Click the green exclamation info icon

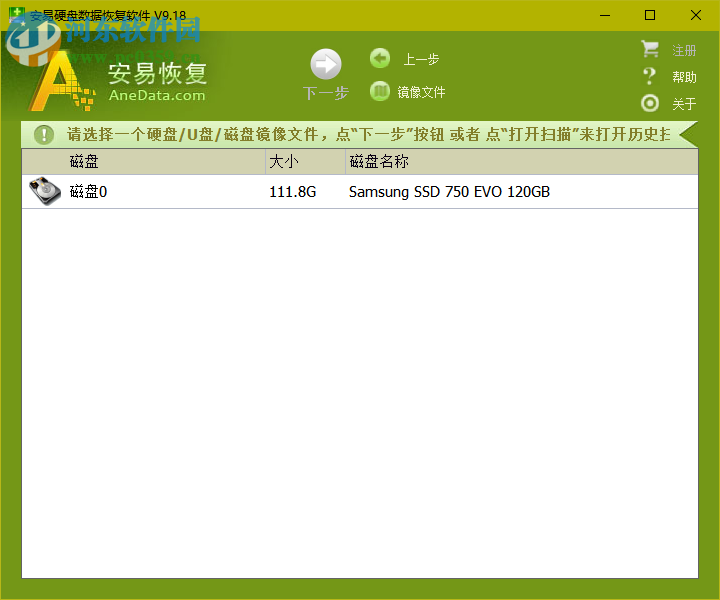click(44, 135)
